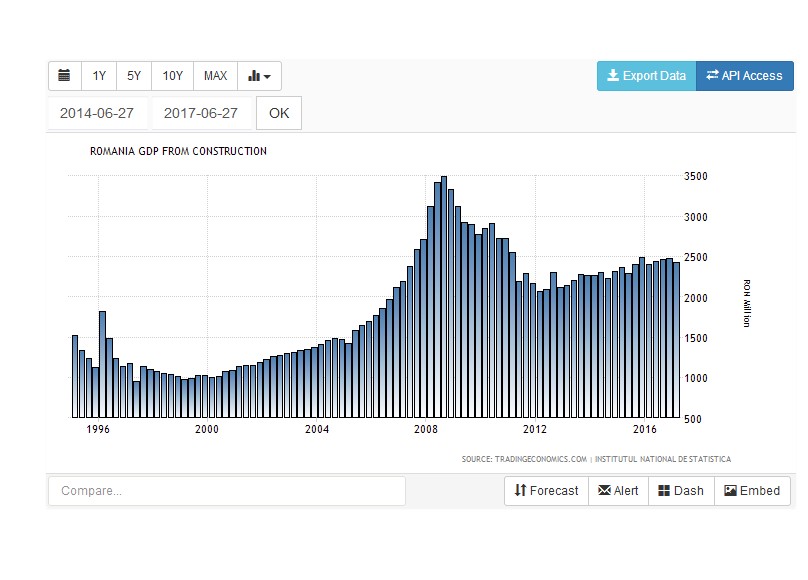Viewport: 808px width, 580px height.
Task: Open the Forecast view
Action: [546, 491]
